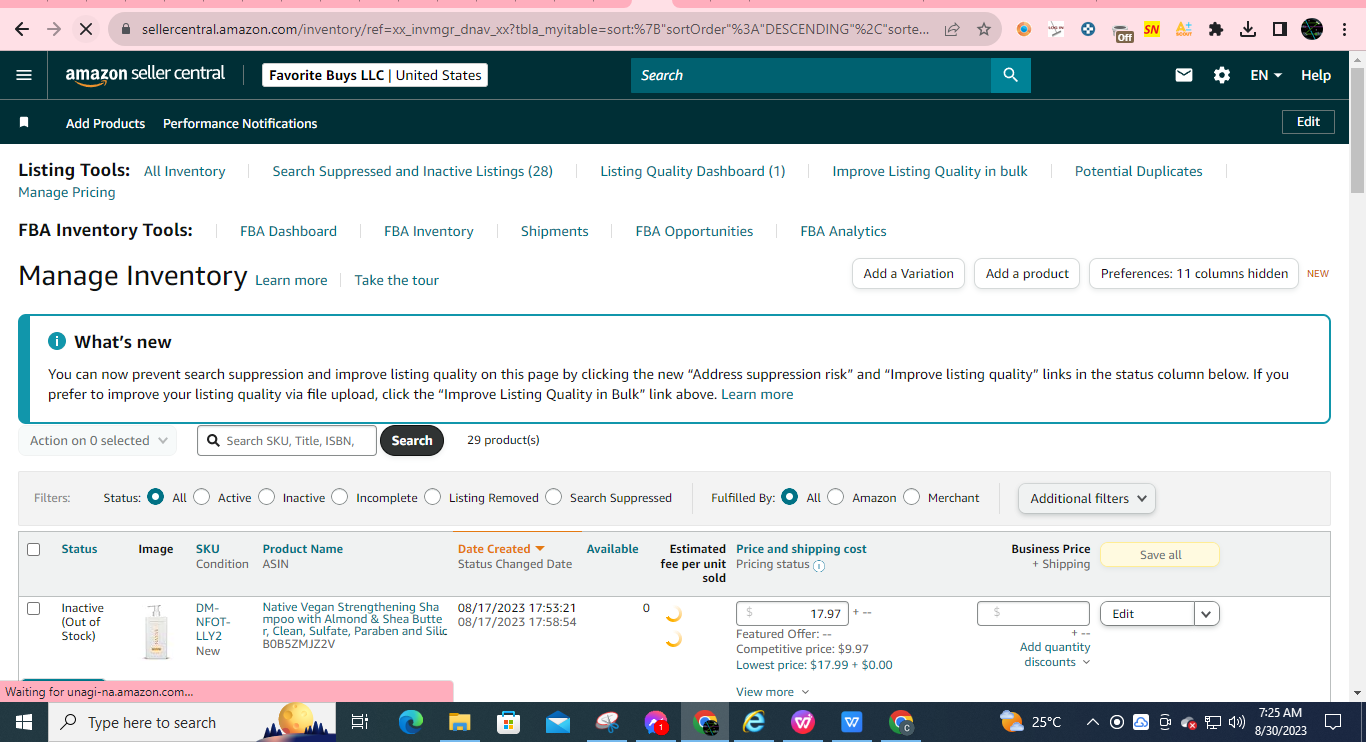Click the black Search button for SKU

point(412,440)
